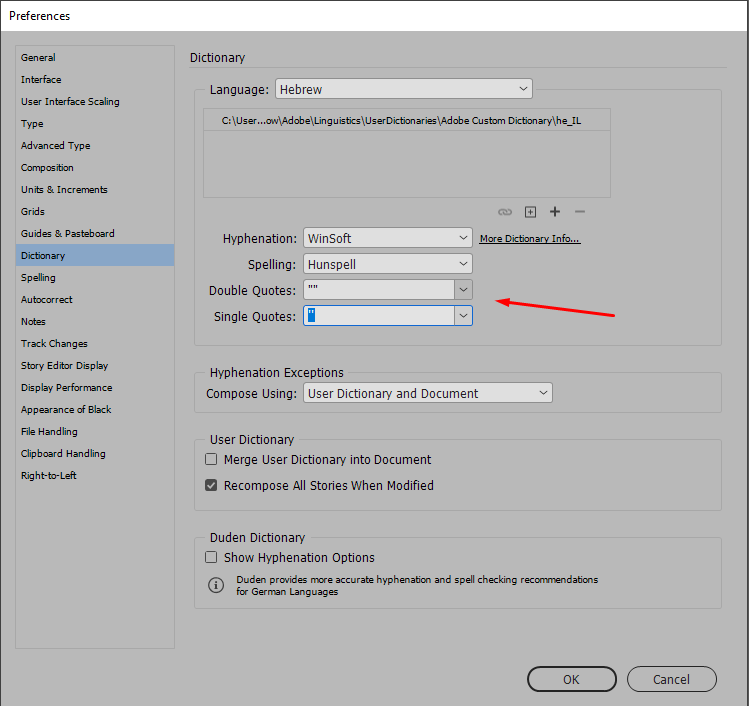This screenshot has width=749, height=706.
Task: Open the Hyphenation dropdown showing WinSoft
Action: coord(388,237)
